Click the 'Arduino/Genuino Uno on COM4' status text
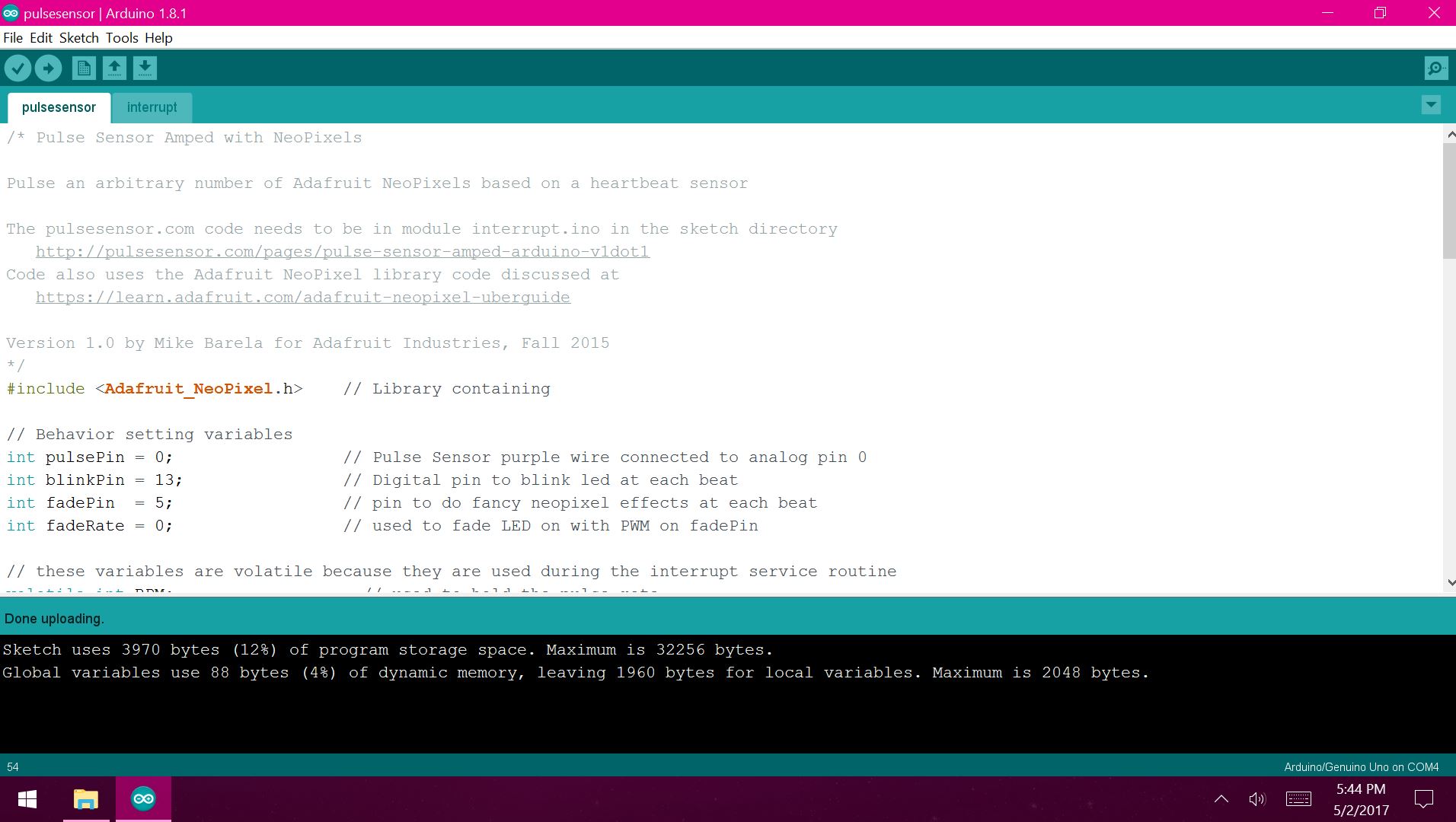Viewport: 1456px width, 822px height. point(1362,767)
